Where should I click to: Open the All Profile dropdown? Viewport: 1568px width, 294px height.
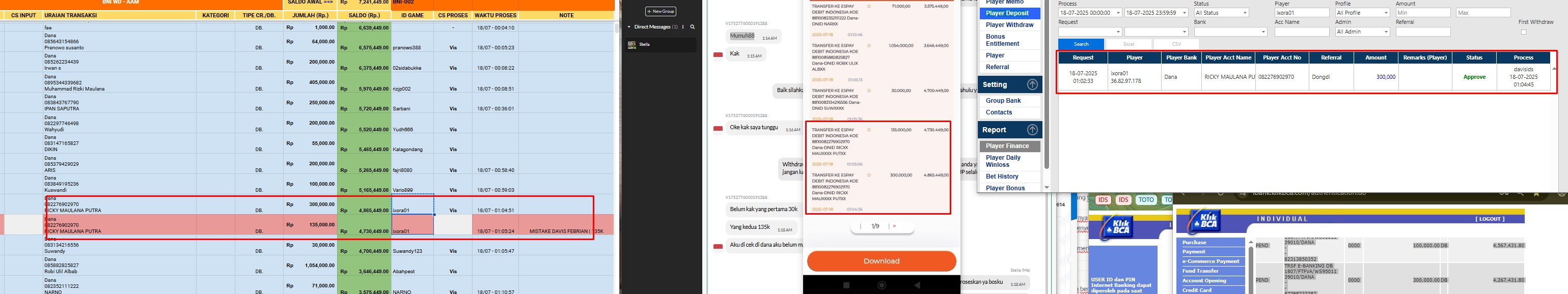click(x=1362, y=13)
